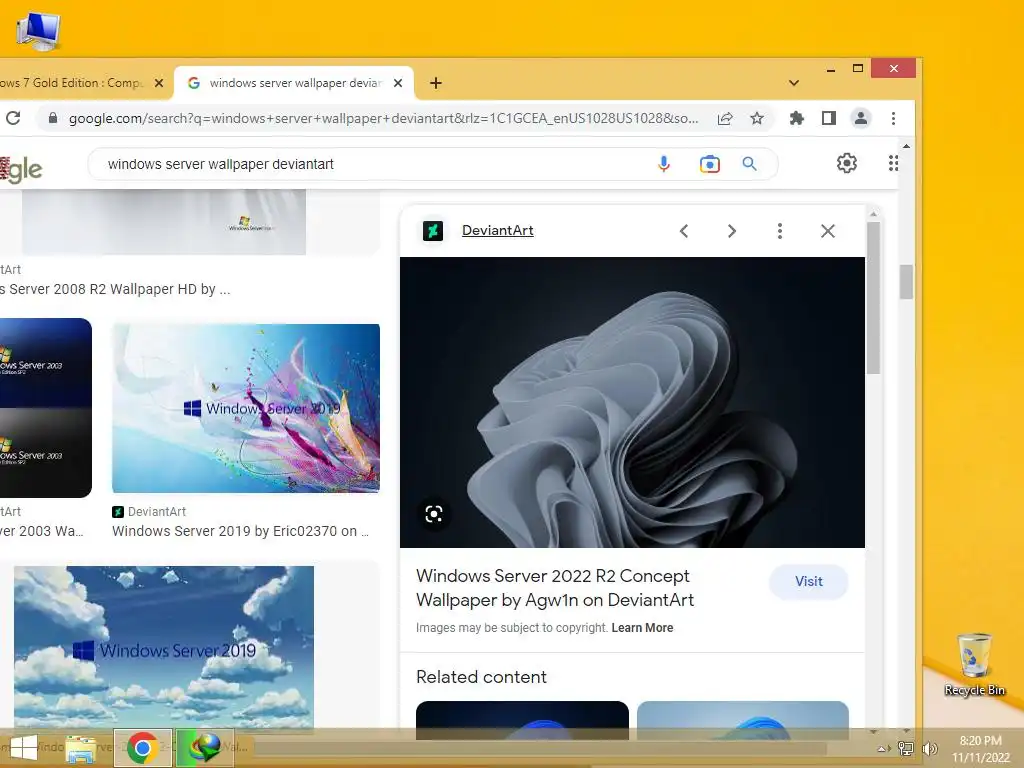Click the taskbar volume speaker icon

pyautogui.click(x=929, y=749)
